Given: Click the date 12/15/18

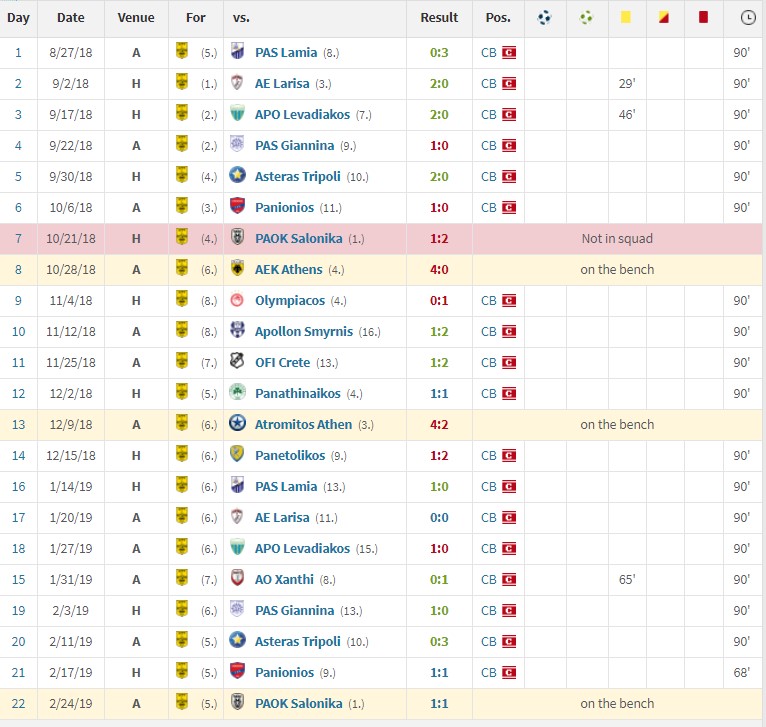Looking at the screenshot, I should pos(70,455).
